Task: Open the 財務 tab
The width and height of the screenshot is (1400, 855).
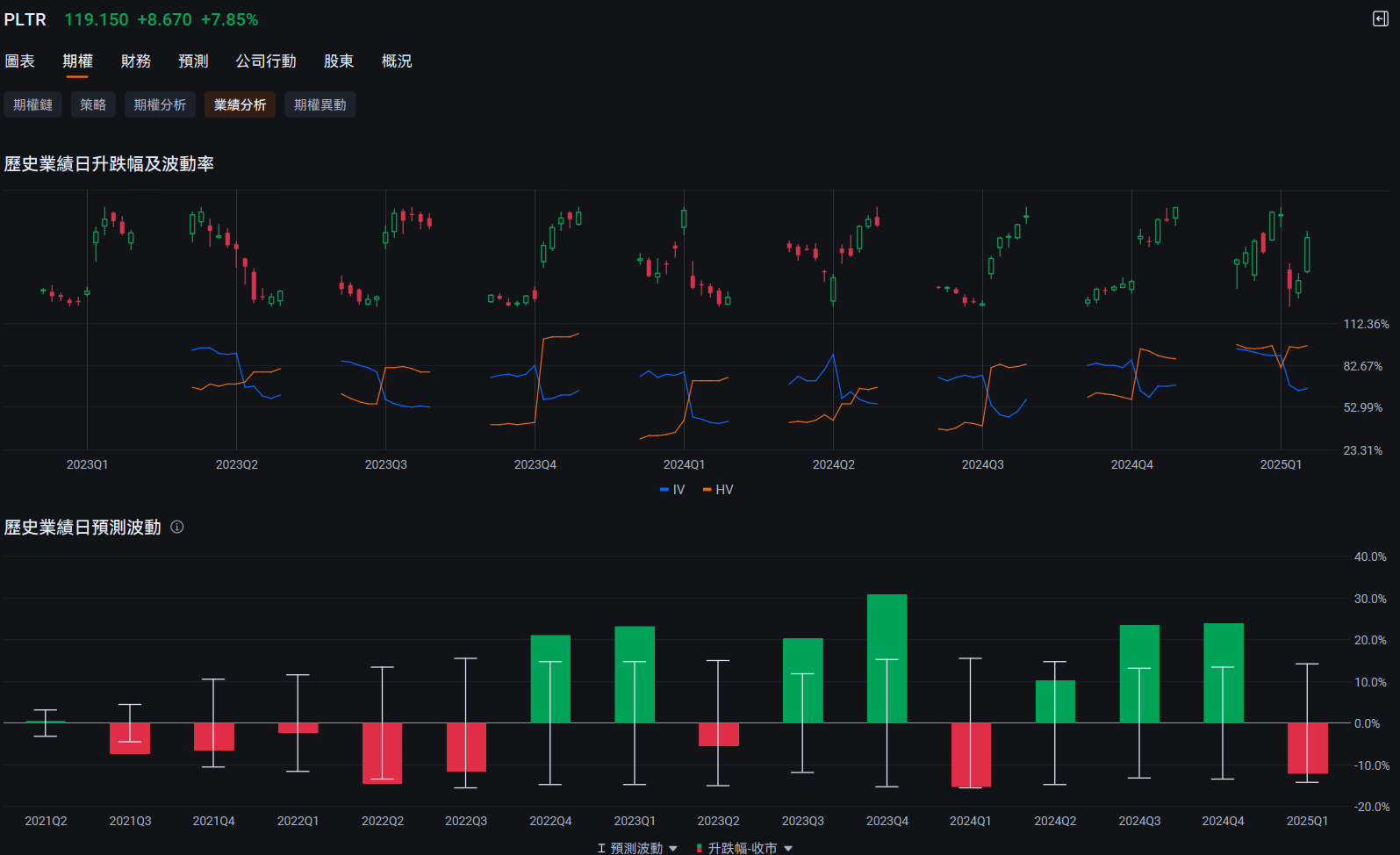Action: [x=135, y=61]
